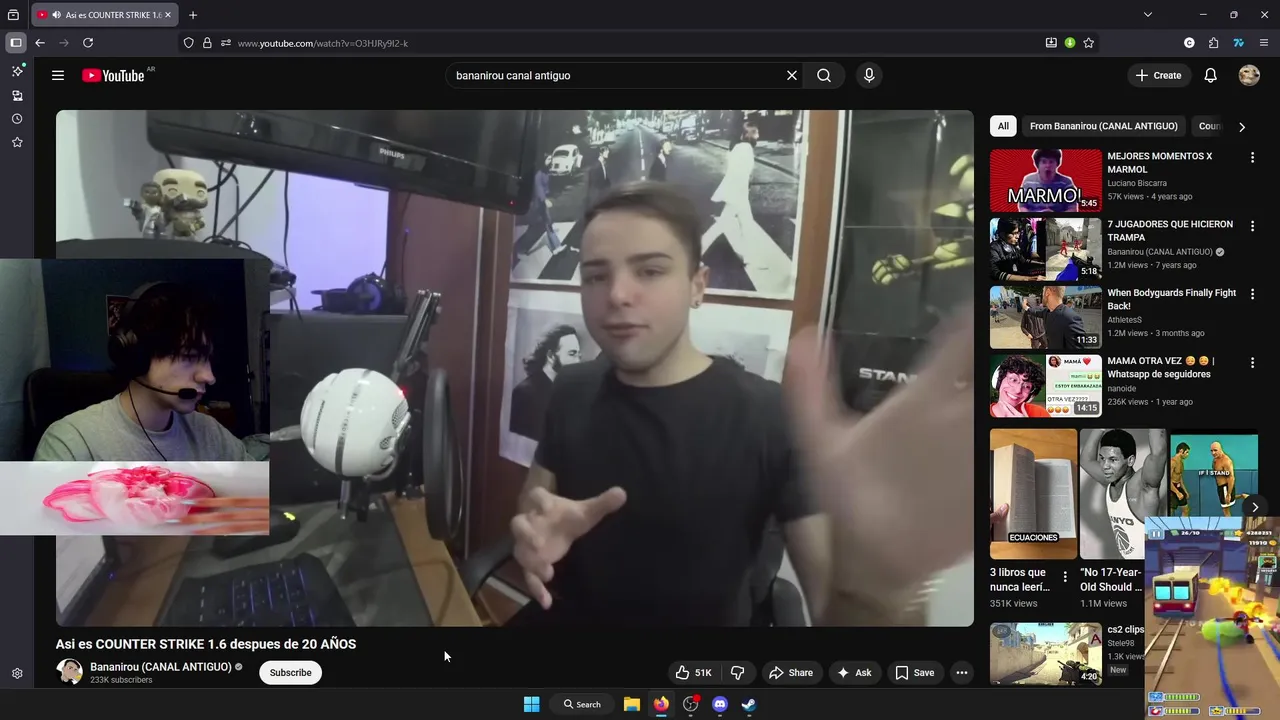
Task: Reload the current page
Action: tap(88, 43)
